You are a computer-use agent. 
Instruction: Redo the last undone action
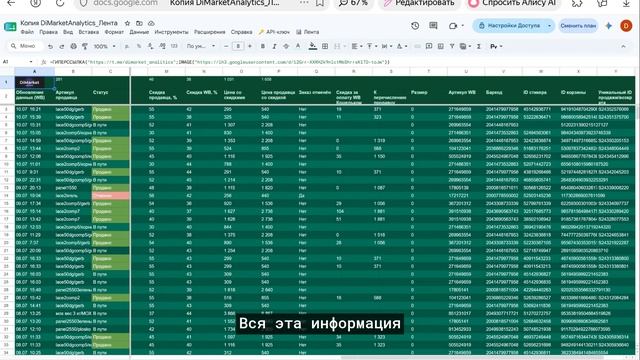pos(62,47)
